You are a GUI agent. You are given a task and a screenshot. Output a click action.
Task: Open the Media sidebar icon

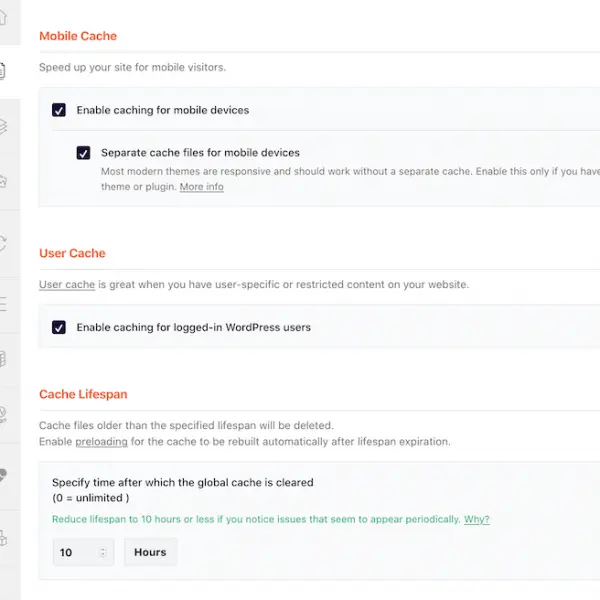(x=5, y=181)
